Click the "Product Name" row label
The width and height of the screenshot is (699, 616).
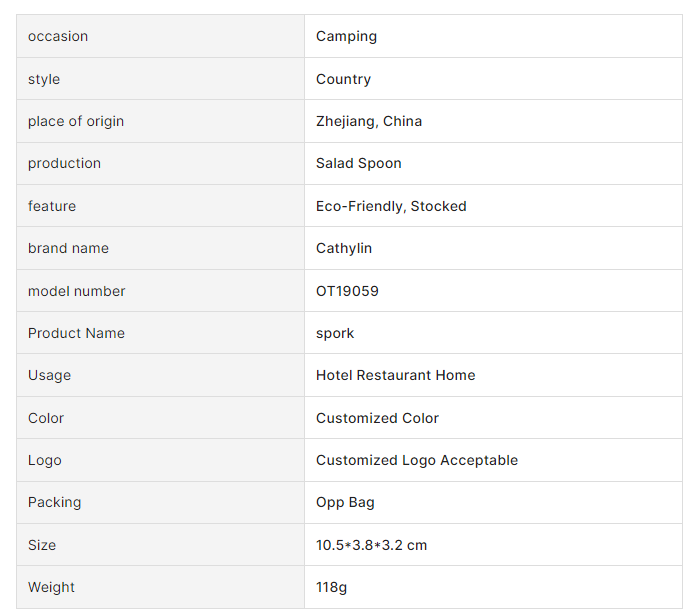(x=76, y=333)
